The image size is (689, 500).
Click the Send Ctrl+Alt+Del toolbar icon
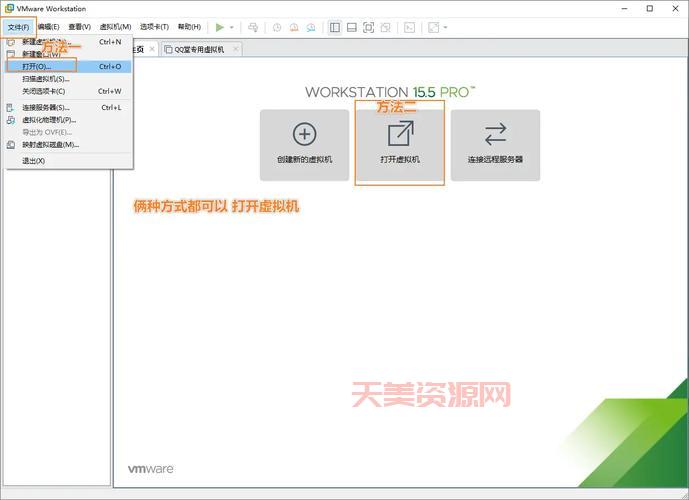tap(253, 28)
